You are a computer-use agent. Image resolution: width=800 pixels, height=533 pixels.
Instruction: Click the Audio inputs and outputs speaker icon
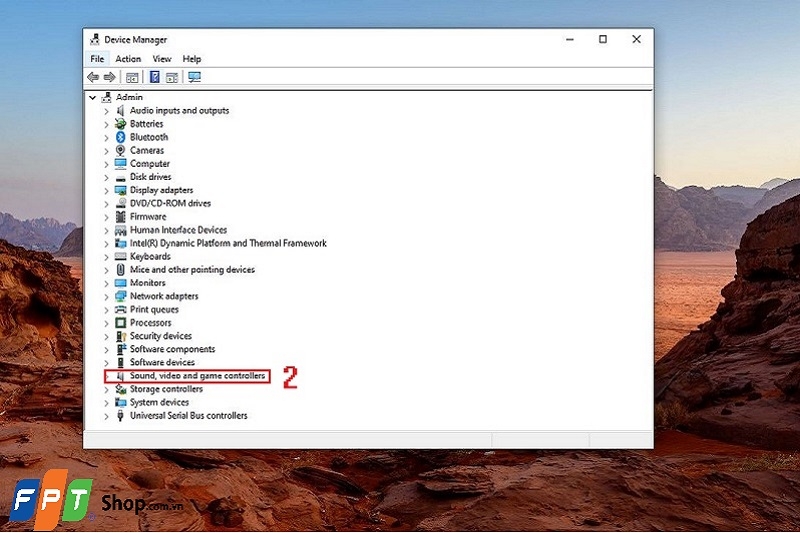pos(120,110)
